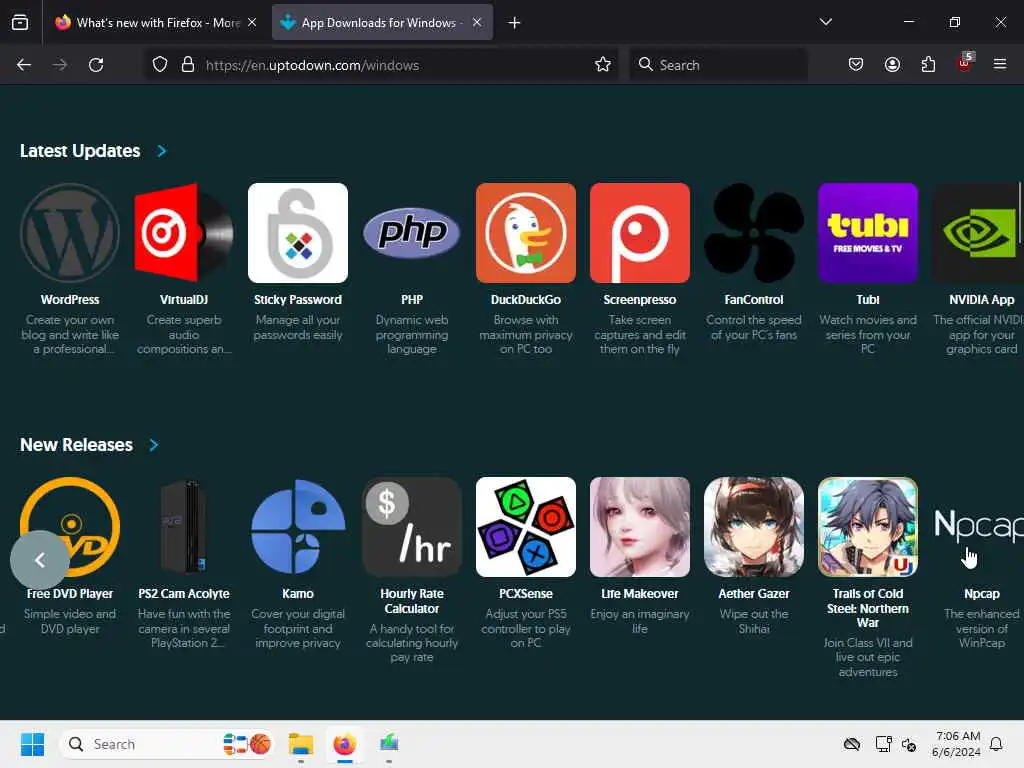
Task: Open the taskbar clock and date
Action: pyautogui.click(x=957, y=744)
